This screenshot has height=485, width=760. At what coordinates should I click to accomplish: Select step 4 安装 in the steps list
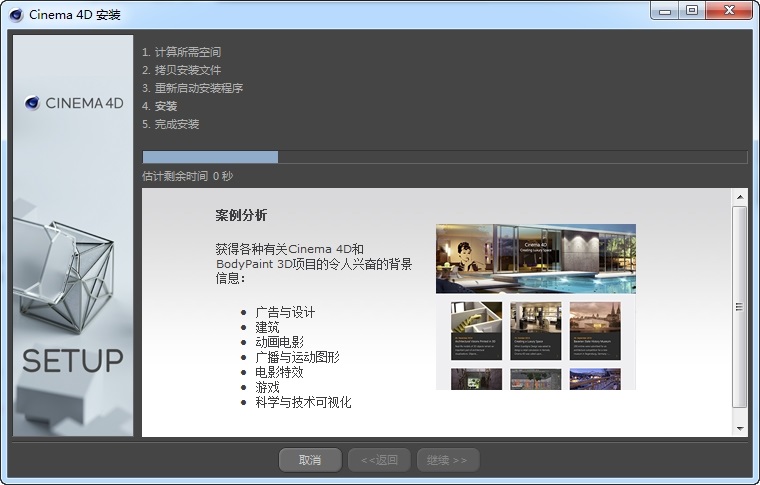click(x=160, y=106)
